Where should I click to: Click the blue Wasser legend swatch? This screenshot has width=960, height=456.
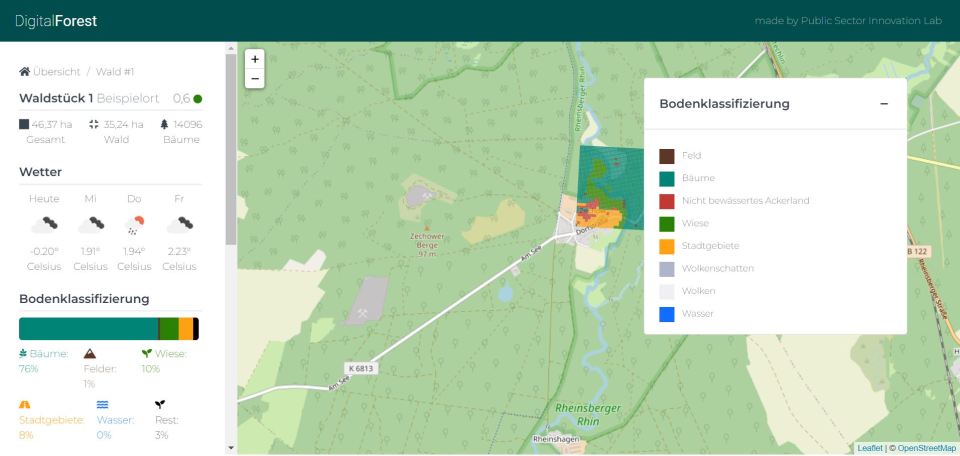click(667, 314)
